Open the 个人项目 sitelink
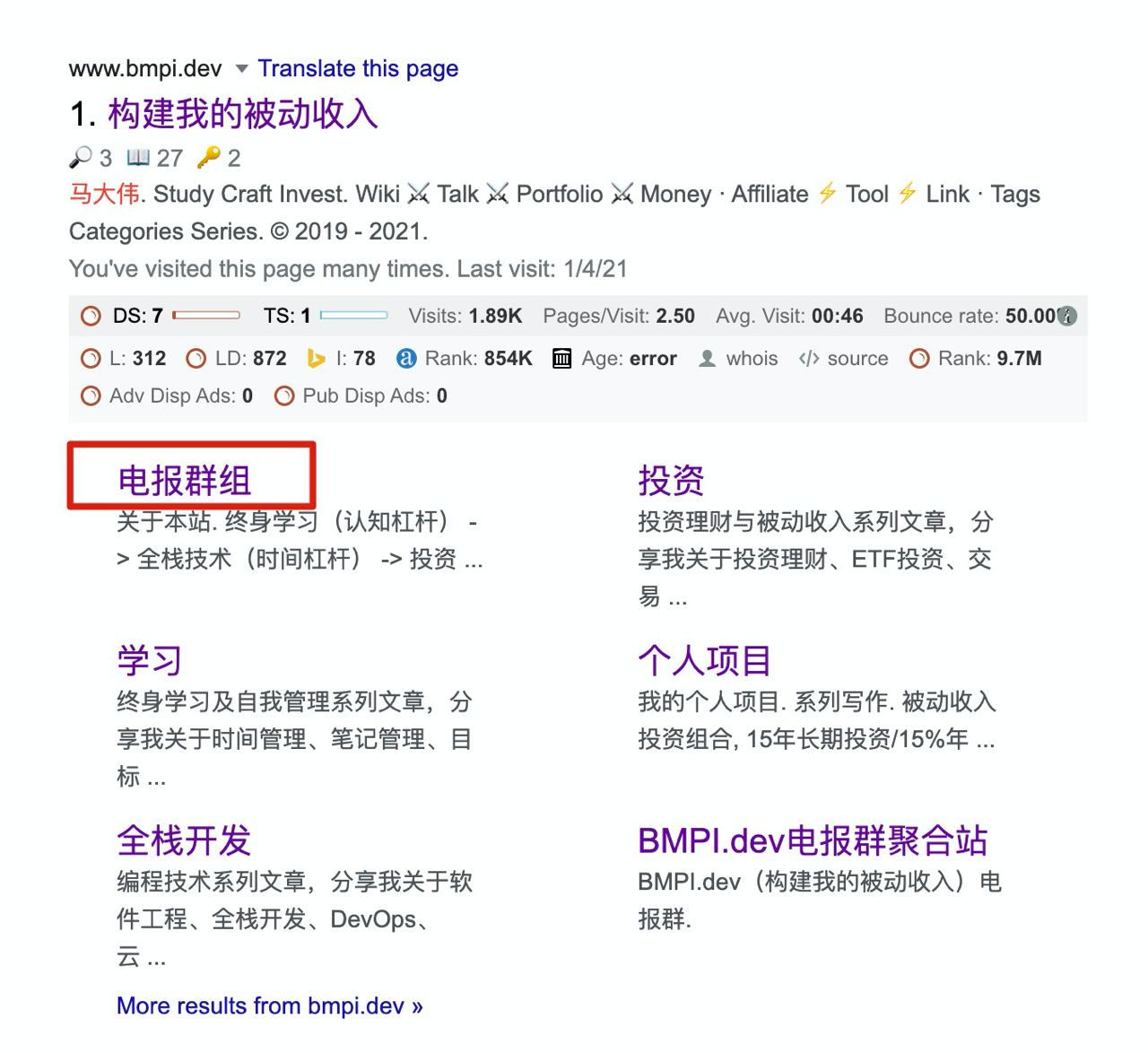This screenshot has height=1053, width=1148. (704, 661)
